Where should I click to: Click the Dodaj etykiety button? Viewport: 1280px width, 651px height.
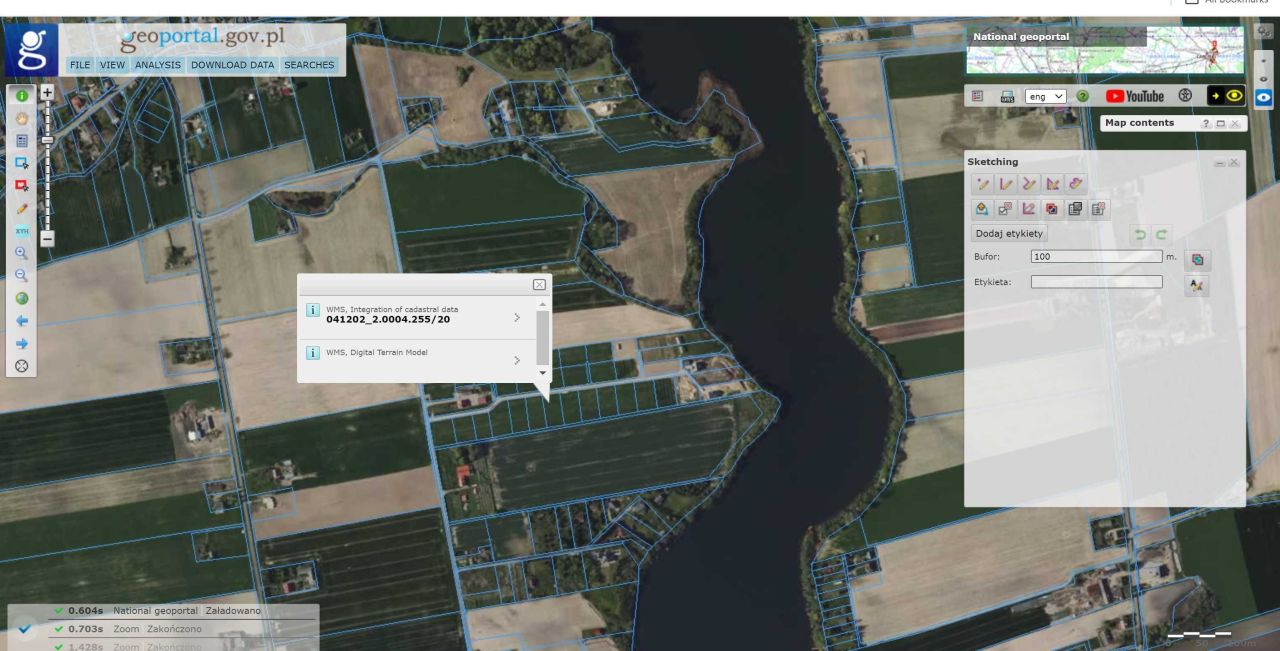(x=1010, y=233)
